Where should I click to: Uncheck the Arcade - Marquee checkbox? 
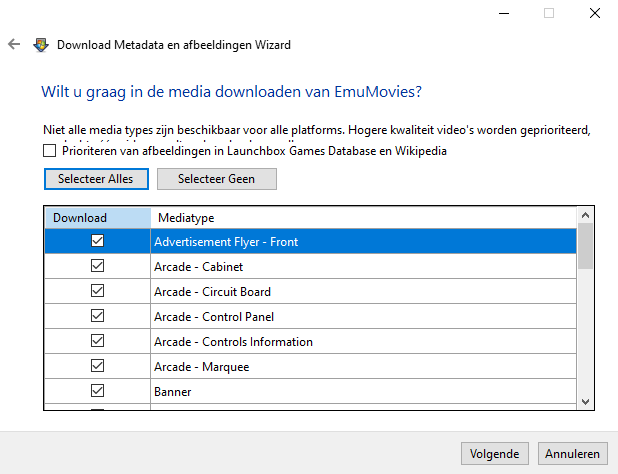97,366
